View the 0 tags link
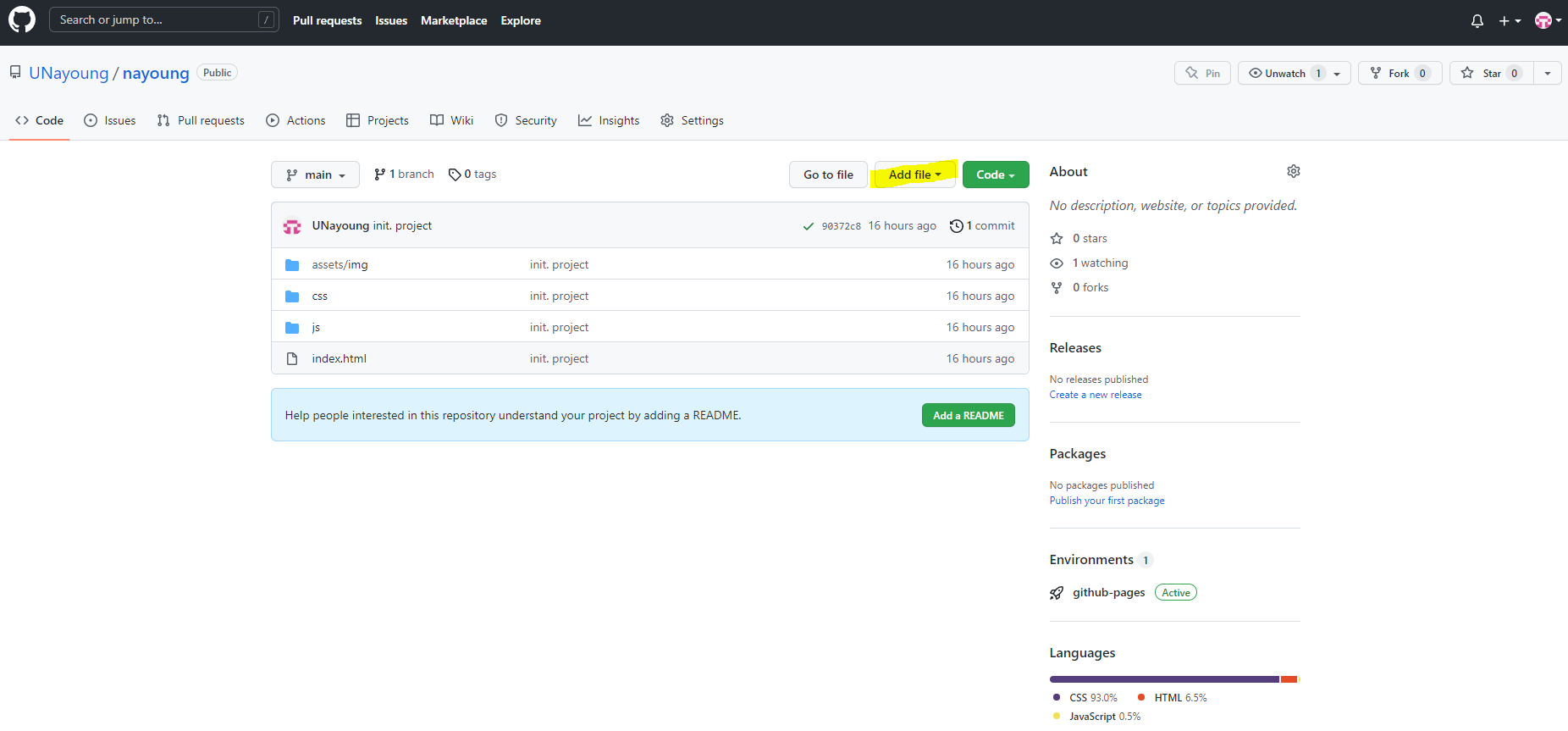The image size is (1568, 731). (472, 174)
